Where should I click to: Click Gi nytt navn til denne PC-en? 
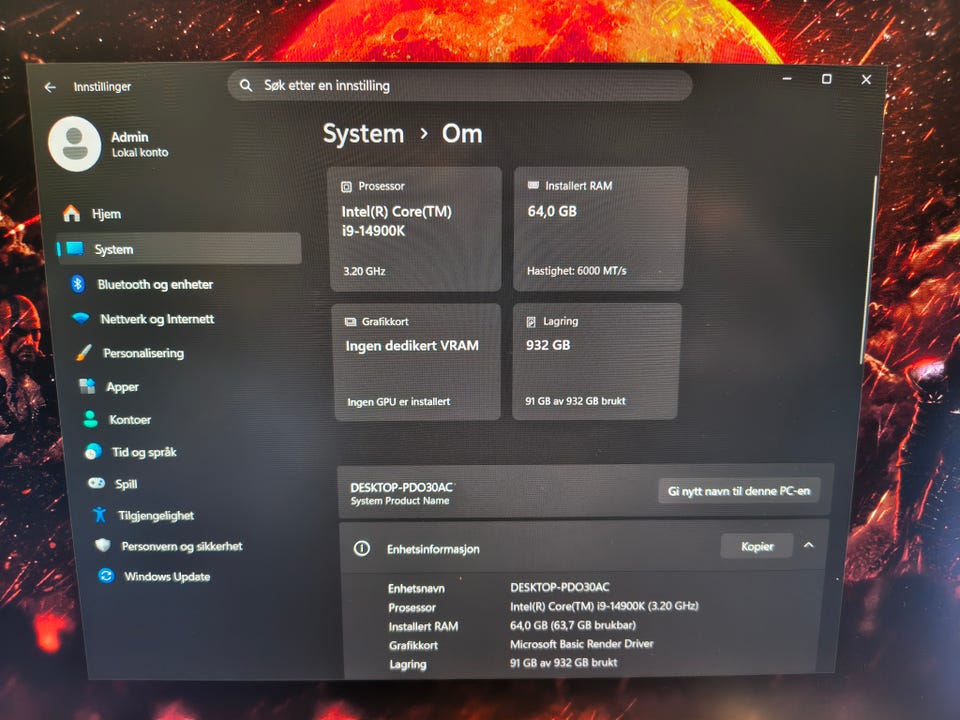point(738,491)
